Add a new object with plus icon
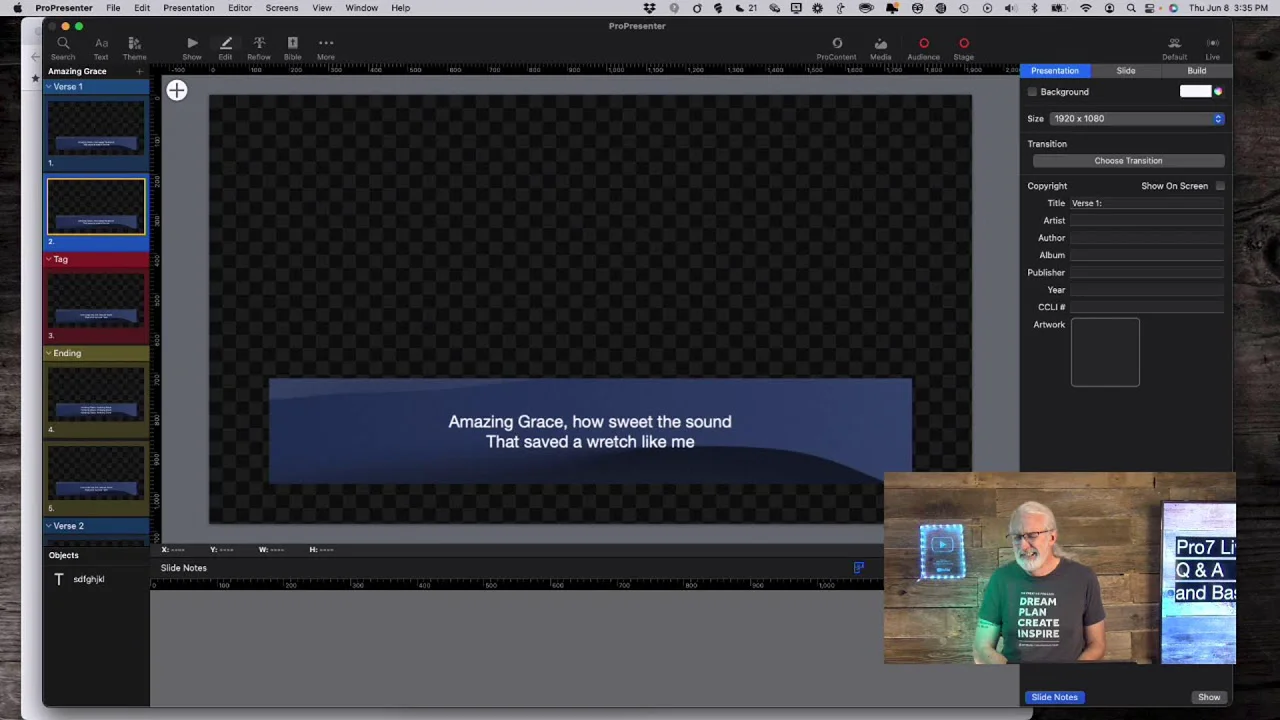Image resolution: width=1280 pixels, height=720 pixels. click(x=176, y=91)
